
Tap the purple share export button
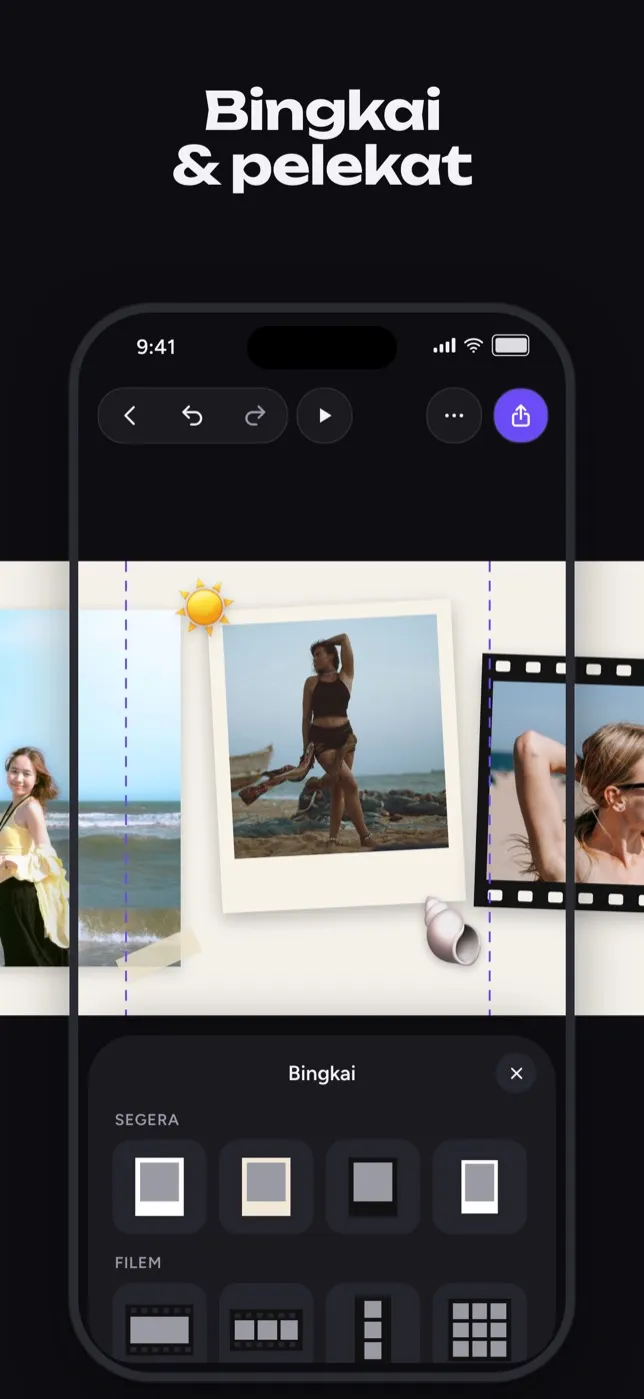pyautogui.click(x=521, y=416)
